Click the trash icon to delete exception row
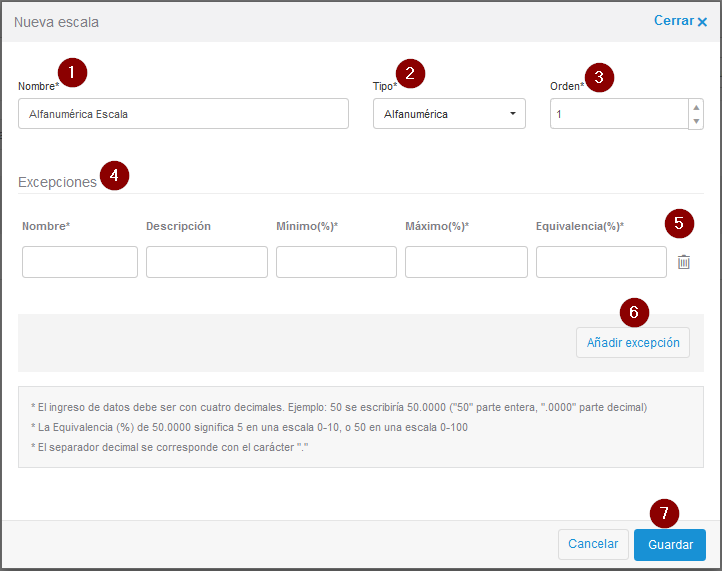 (683, 262)
